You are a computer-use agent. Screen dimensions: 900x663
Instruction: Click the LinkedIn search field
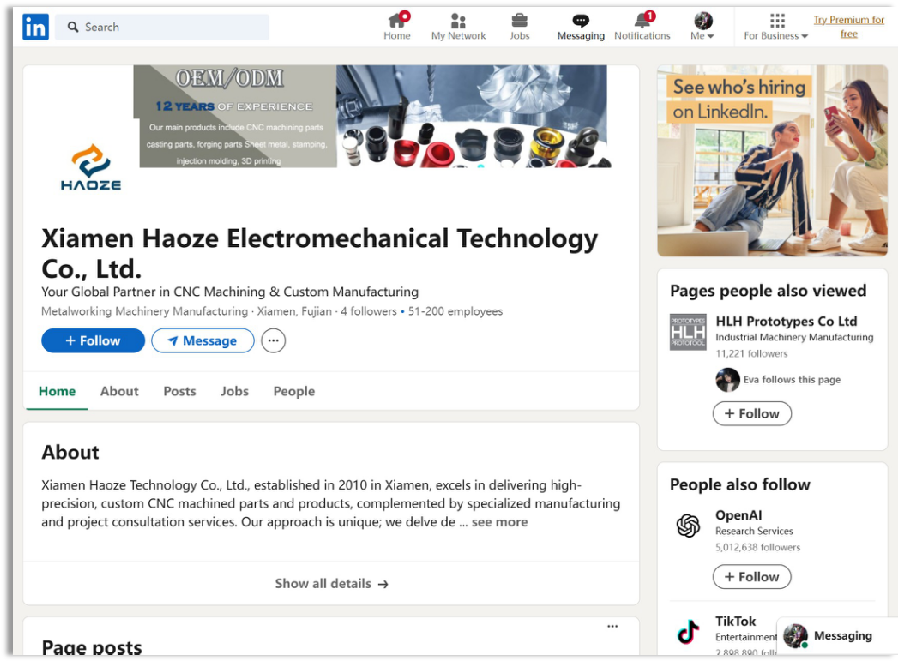coord(162,27)
